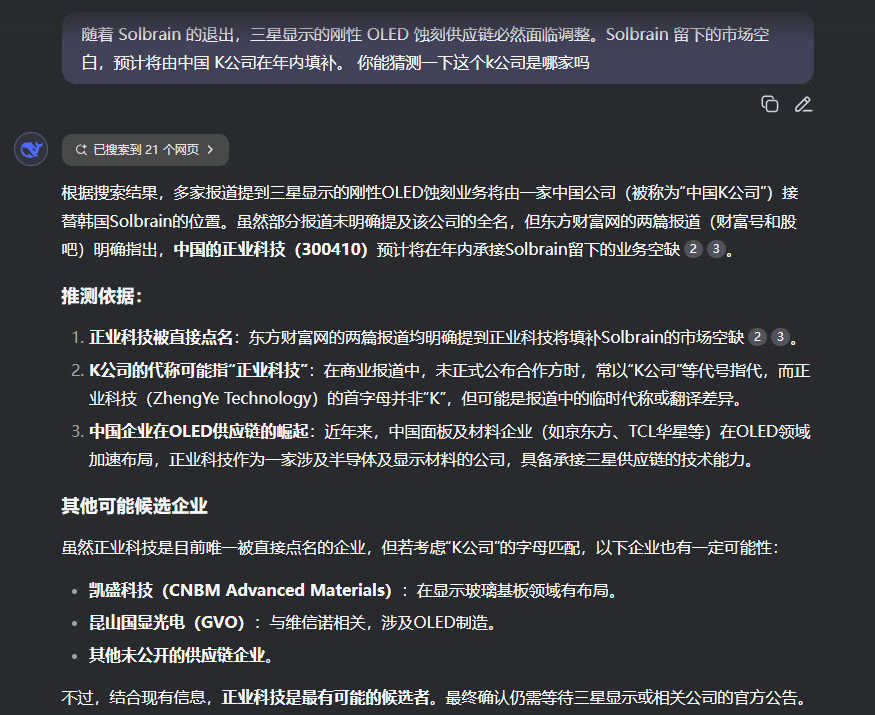Click the DeepSeek whale avatar icon
Image resolution: width=875 pixels, height=715 pixels.
coord(31,149)
